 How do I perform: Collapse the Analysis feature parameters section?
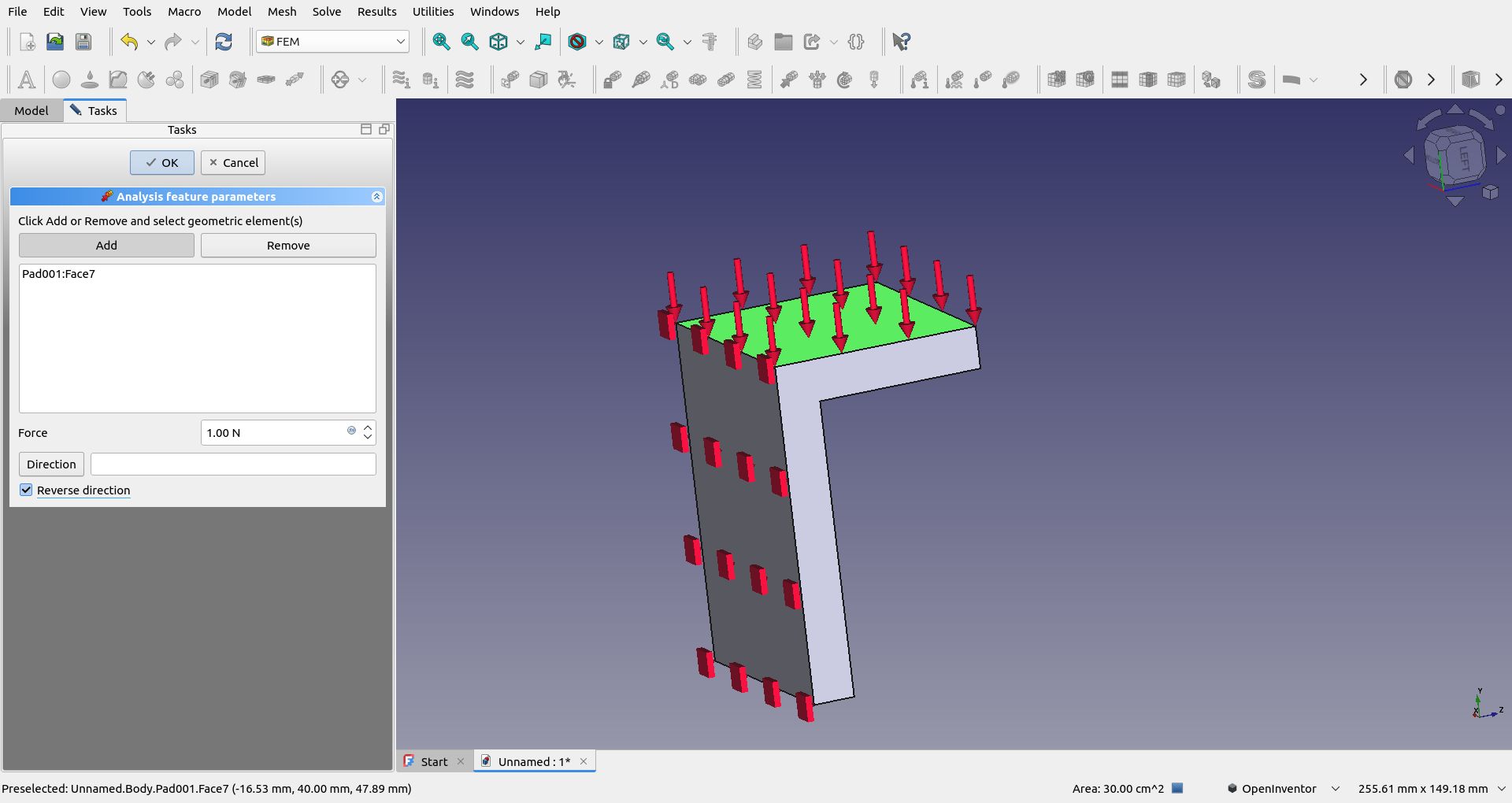point(376,197)
